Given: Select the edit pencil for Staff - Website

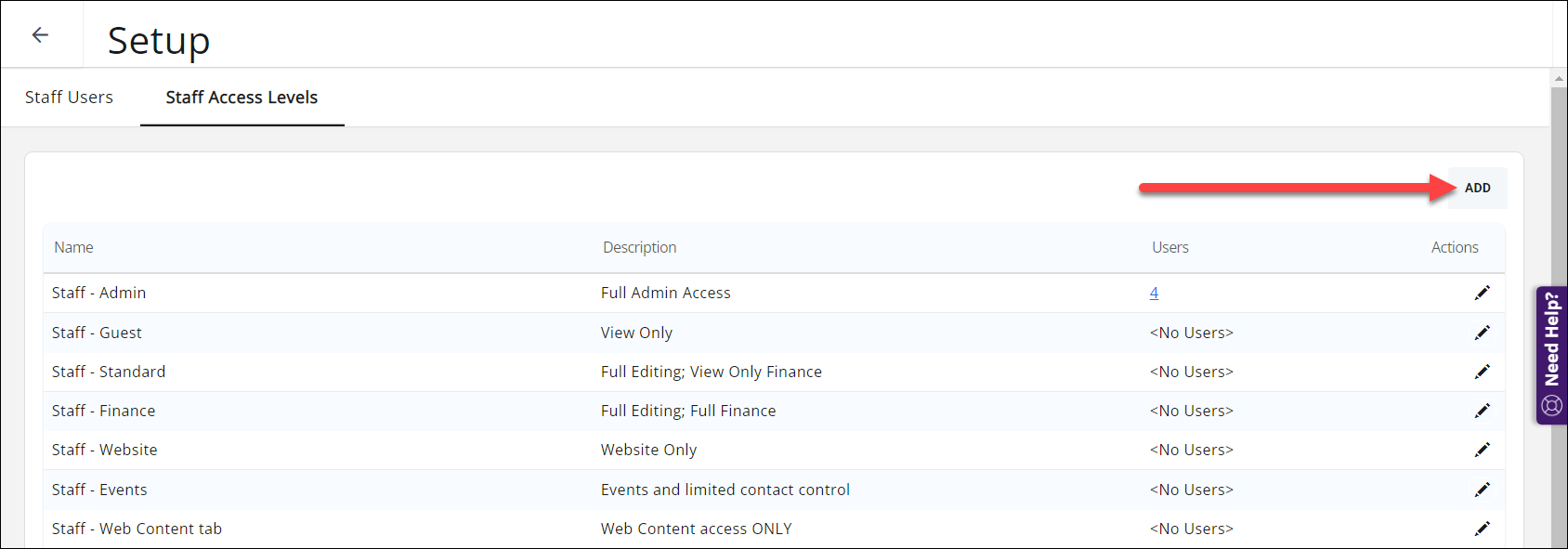Looking at the screenshot, I should click(1483, 449).
